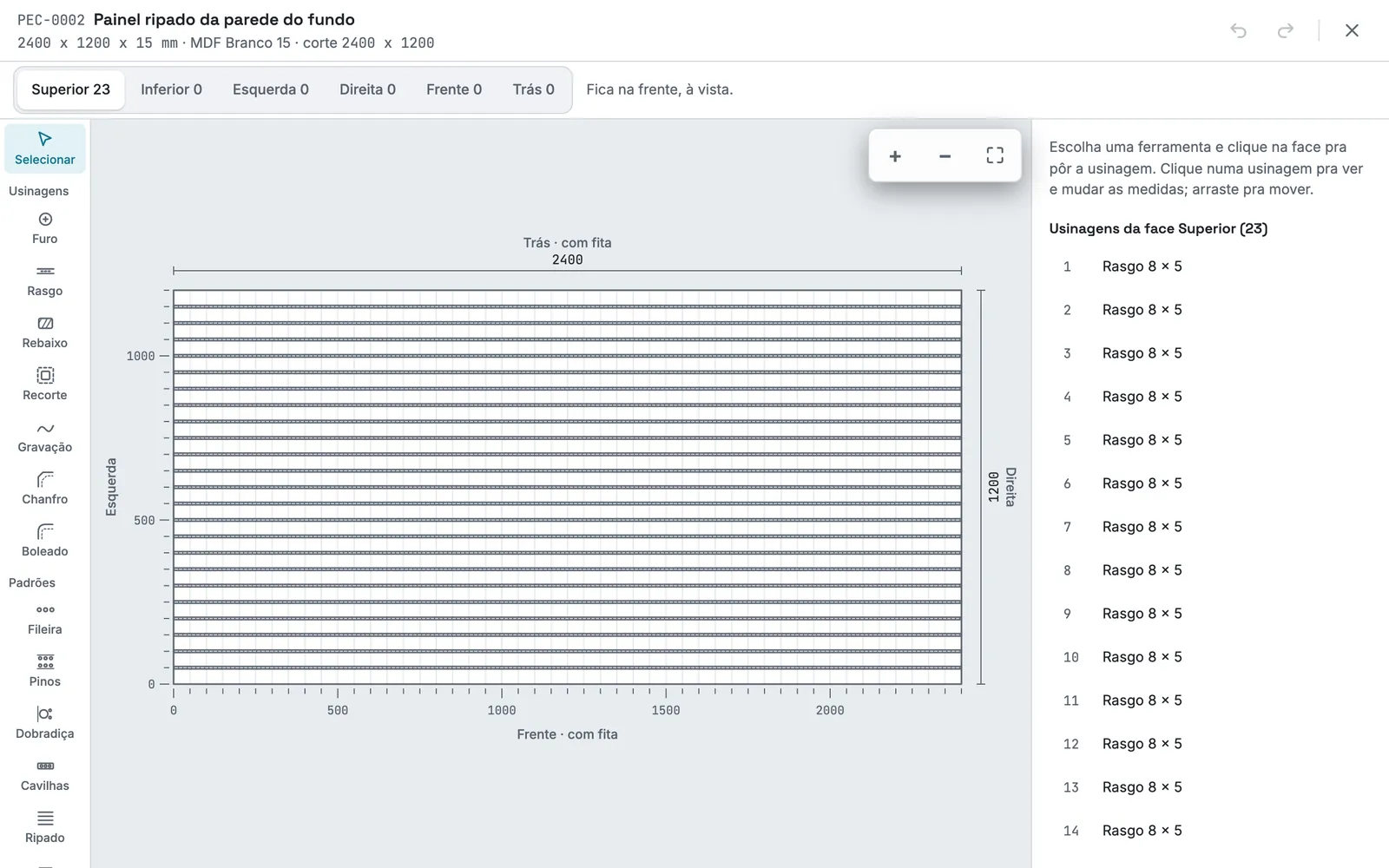Choose the Pinos pattern tool

[45, 671]
